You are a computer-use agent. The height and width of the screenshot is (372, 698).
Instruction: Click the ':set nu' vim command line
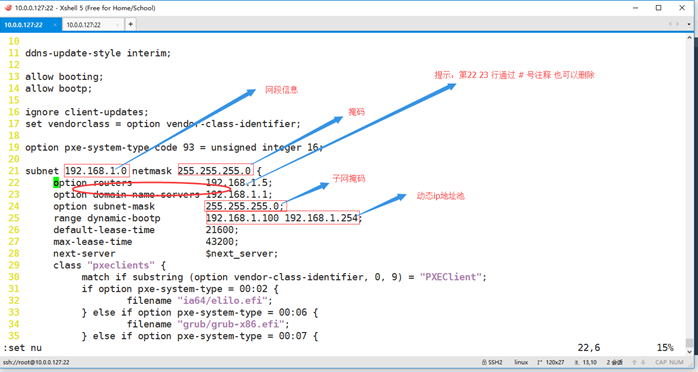pos(22,348)
